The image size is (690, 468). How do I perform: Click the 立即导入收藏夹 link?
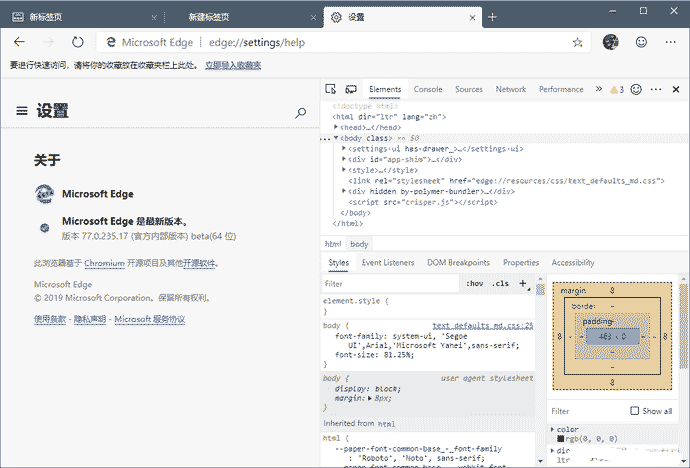(x=233, y=65)
